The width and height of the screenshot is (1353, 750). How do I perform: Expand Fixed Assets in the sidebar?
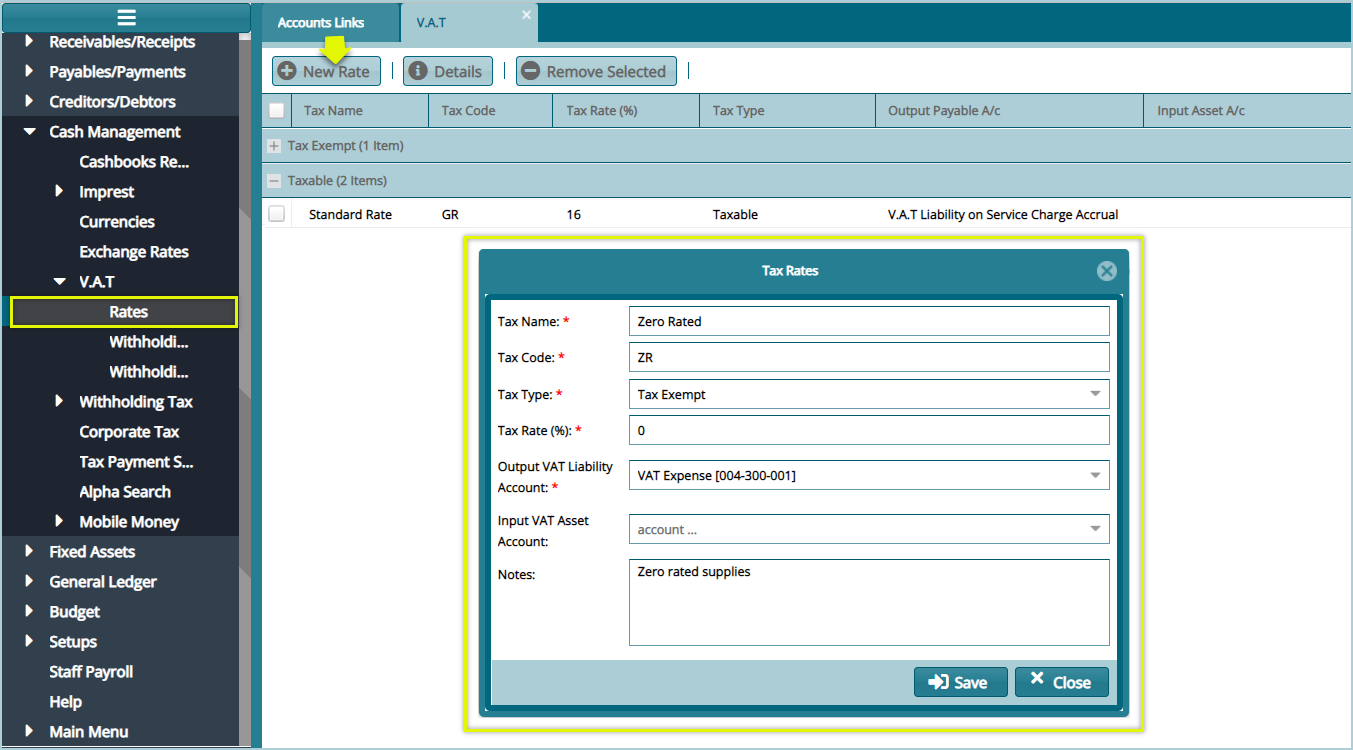[x=29, y=552]
